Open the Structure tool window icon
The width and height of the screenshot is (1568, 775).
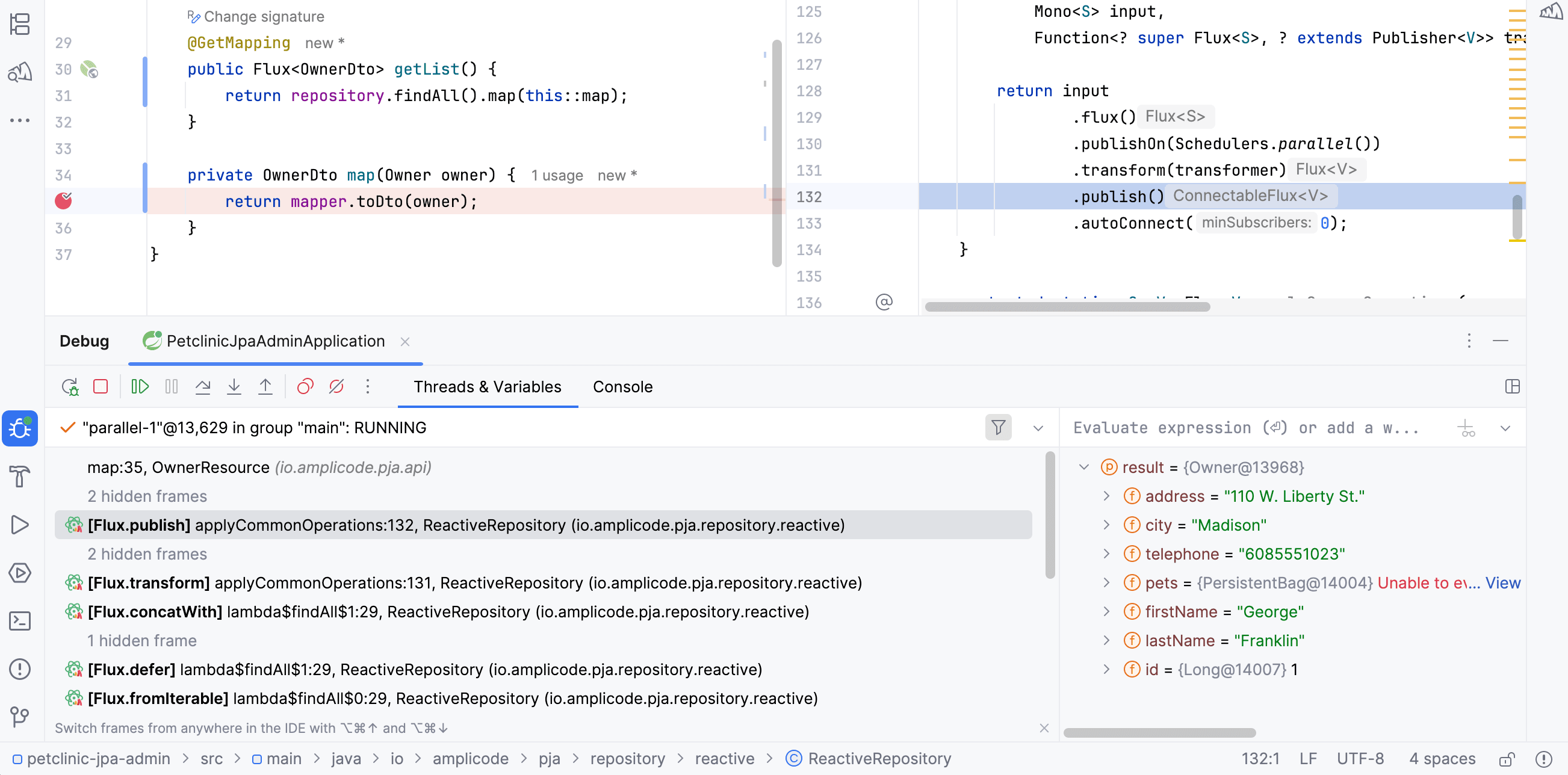(x=20, y=24)
